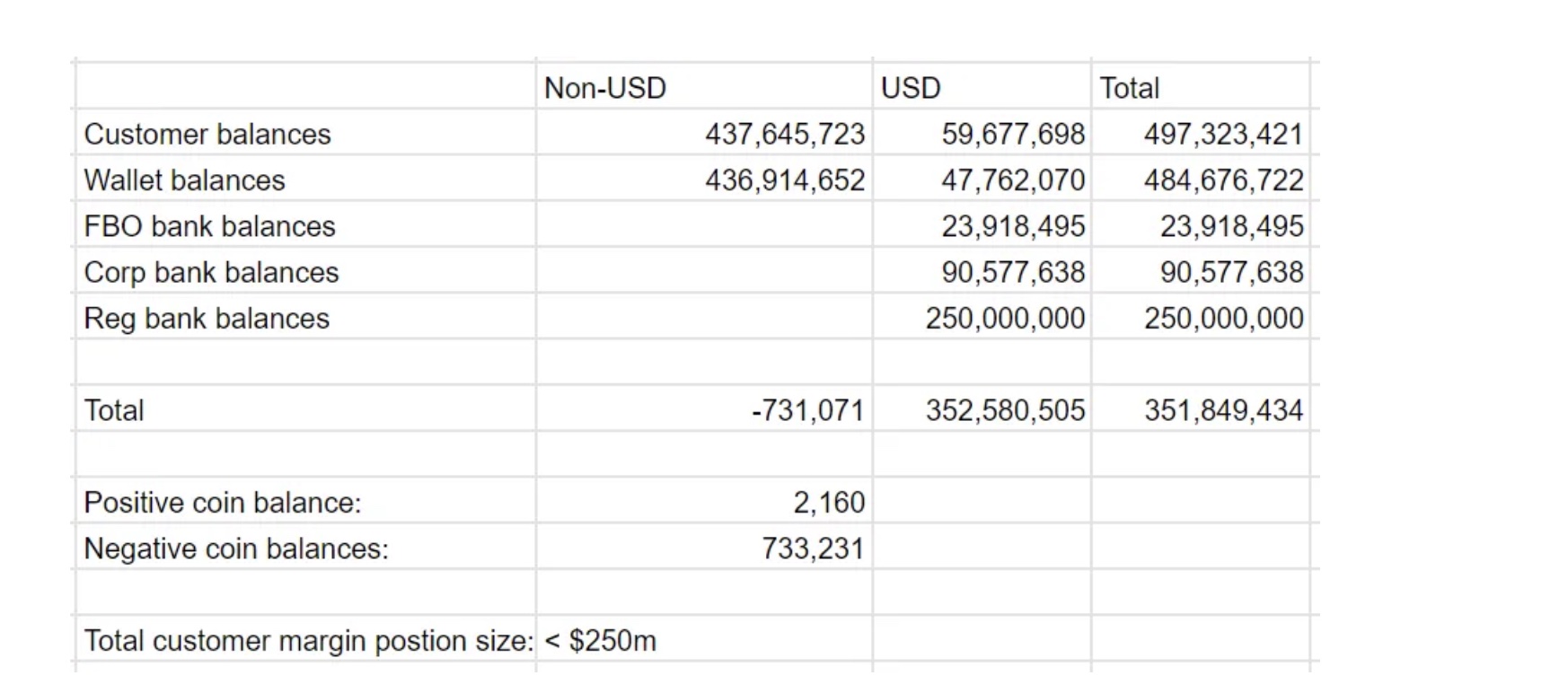Select the Reg bank balances label

click(207, 319)
